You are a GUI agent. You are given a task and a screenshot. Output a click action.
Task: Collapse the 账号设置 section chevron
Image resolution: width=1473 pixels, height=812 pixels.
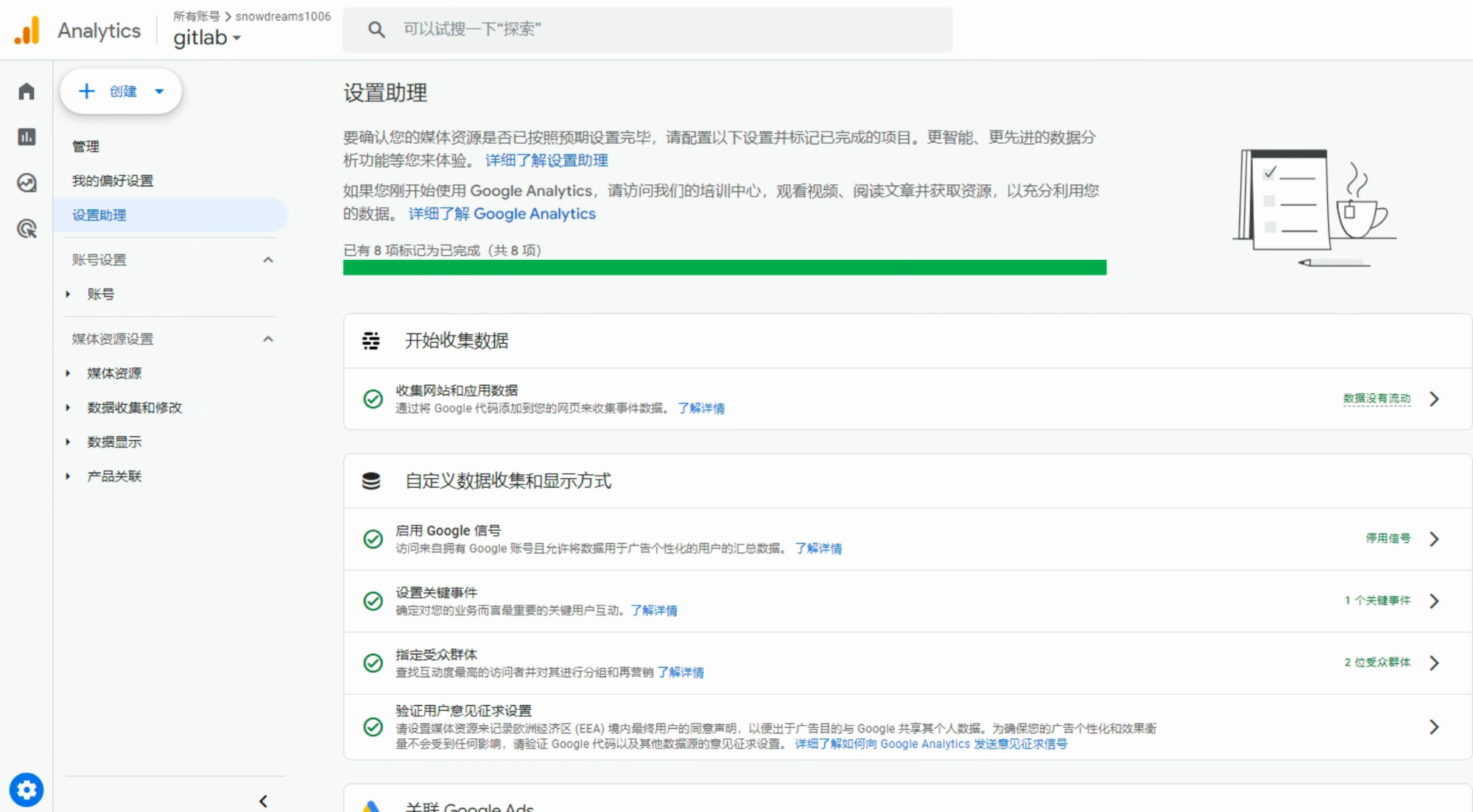pyautogui.click(x=268, y=260)
